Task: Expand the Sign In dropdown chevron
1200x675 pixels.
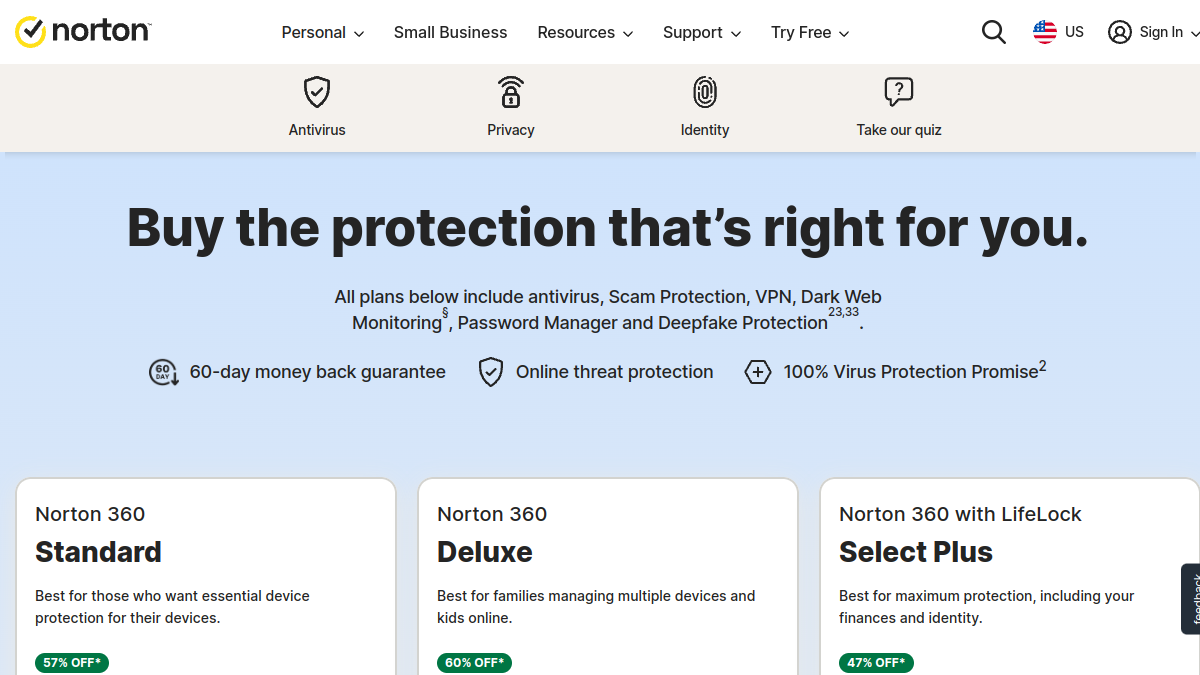Action: coord(1194,34)
